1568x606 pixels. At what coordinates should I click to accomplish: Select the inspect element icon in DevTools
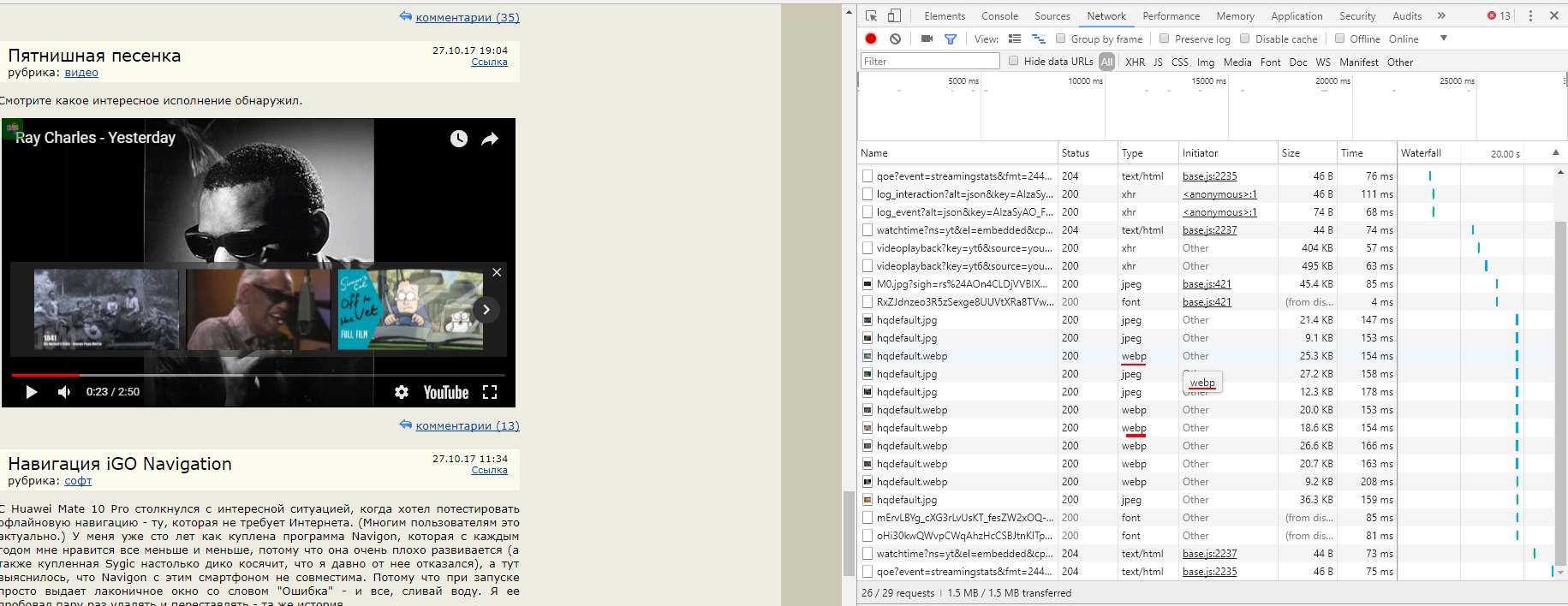pyautogui.click(x=872, y=15)
